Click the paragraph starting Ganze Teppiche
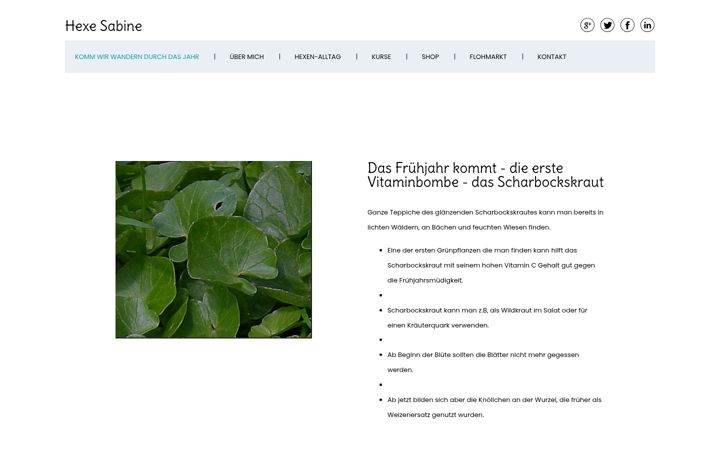Screen dimensions: 720x450 (x=485, y=219)
